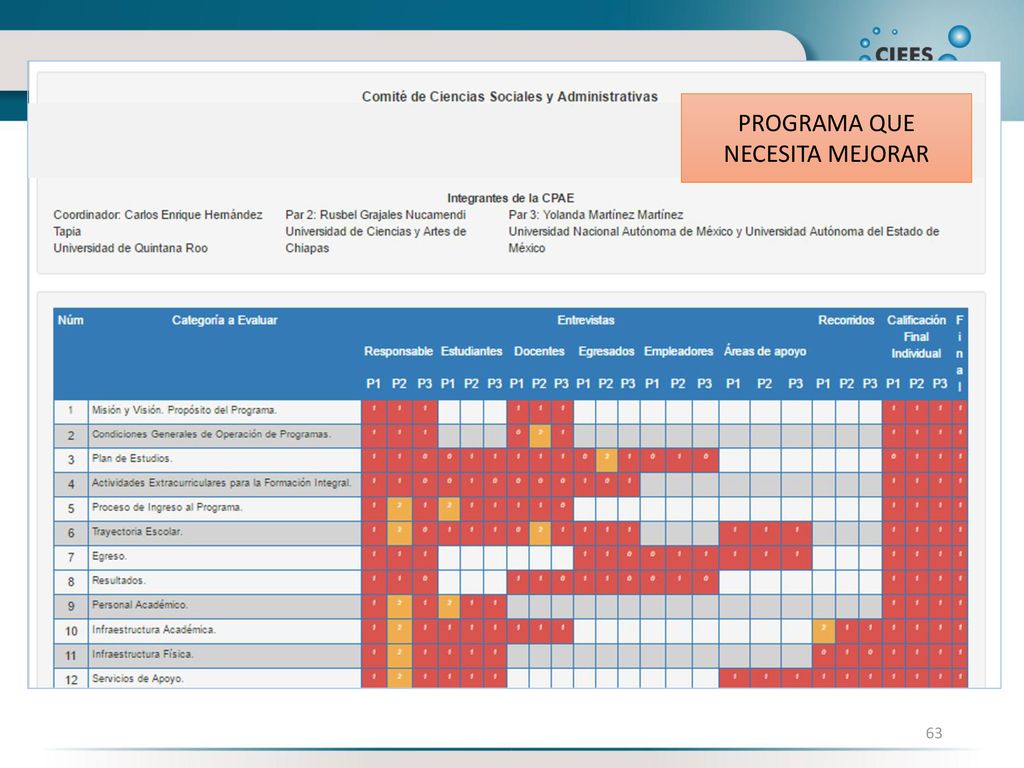The height and width of the screenshot is (768, 1024).
Task: Select 'Par 3: Yolanda Martínez Martínez'
Action: [x=596, y=215]
